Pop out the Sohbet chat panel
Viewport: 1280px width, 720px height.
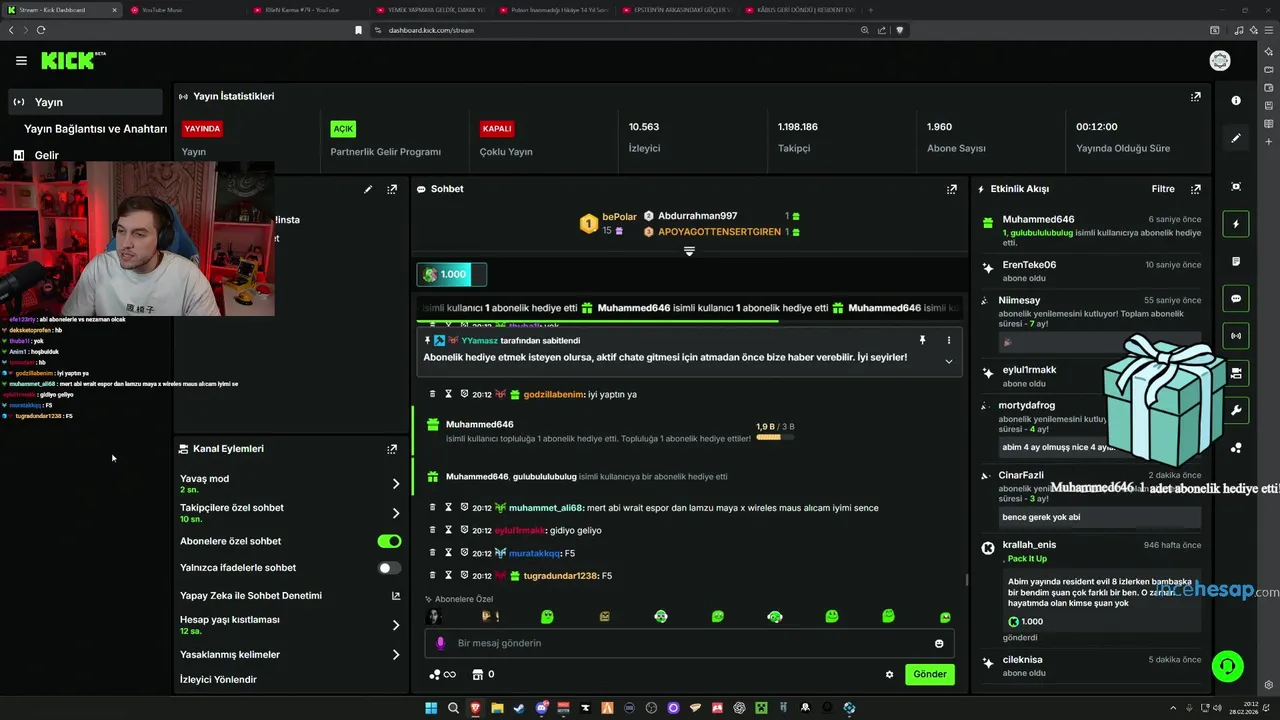952,189
